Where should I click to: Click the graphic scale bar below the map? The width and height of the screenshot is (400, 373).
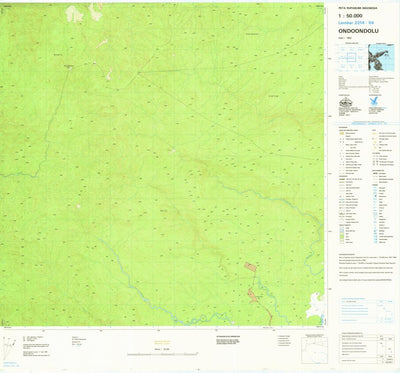(x=163, y=354)
